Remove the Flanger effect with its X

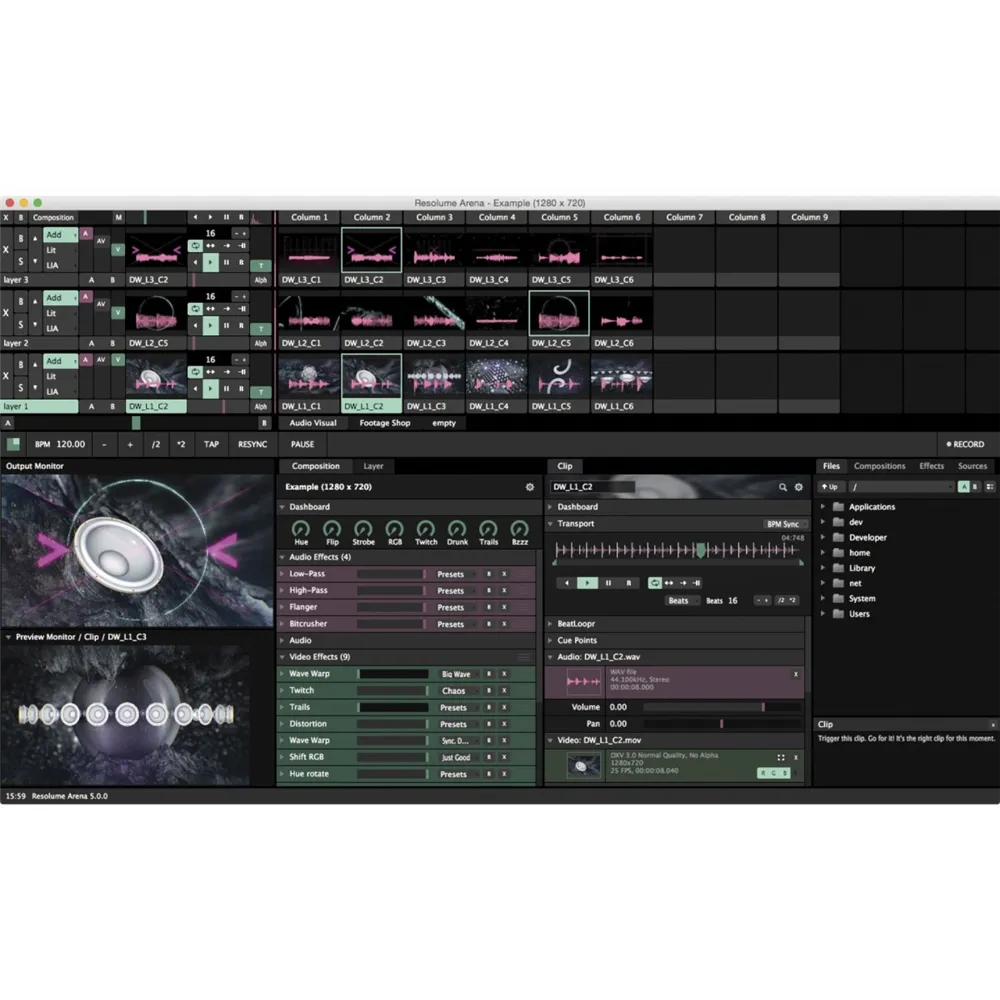(504, 607)
